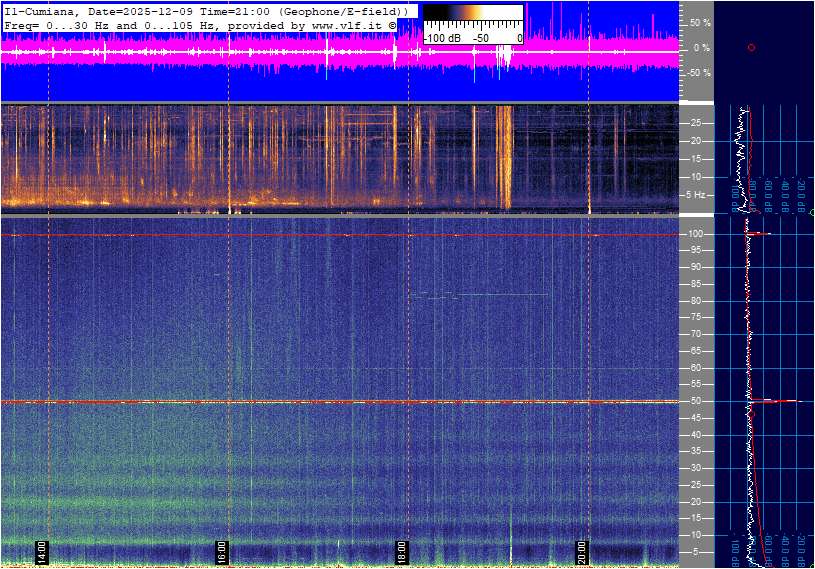The height and width of the screenshot is (569, 815).
Task: Click the -100 dB color scale label
Action: click(x=441, y=38)
